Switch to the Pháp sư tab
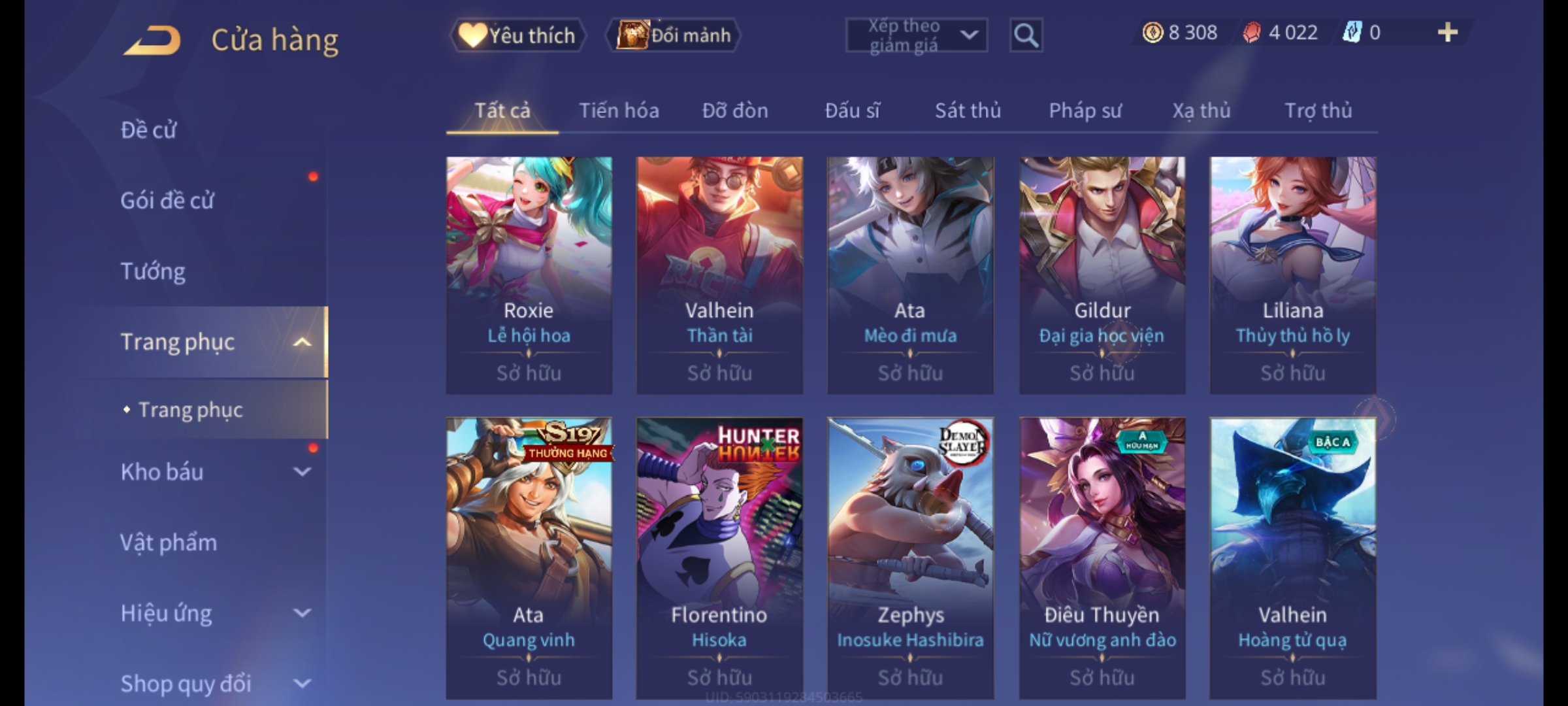 (1085, 110)
